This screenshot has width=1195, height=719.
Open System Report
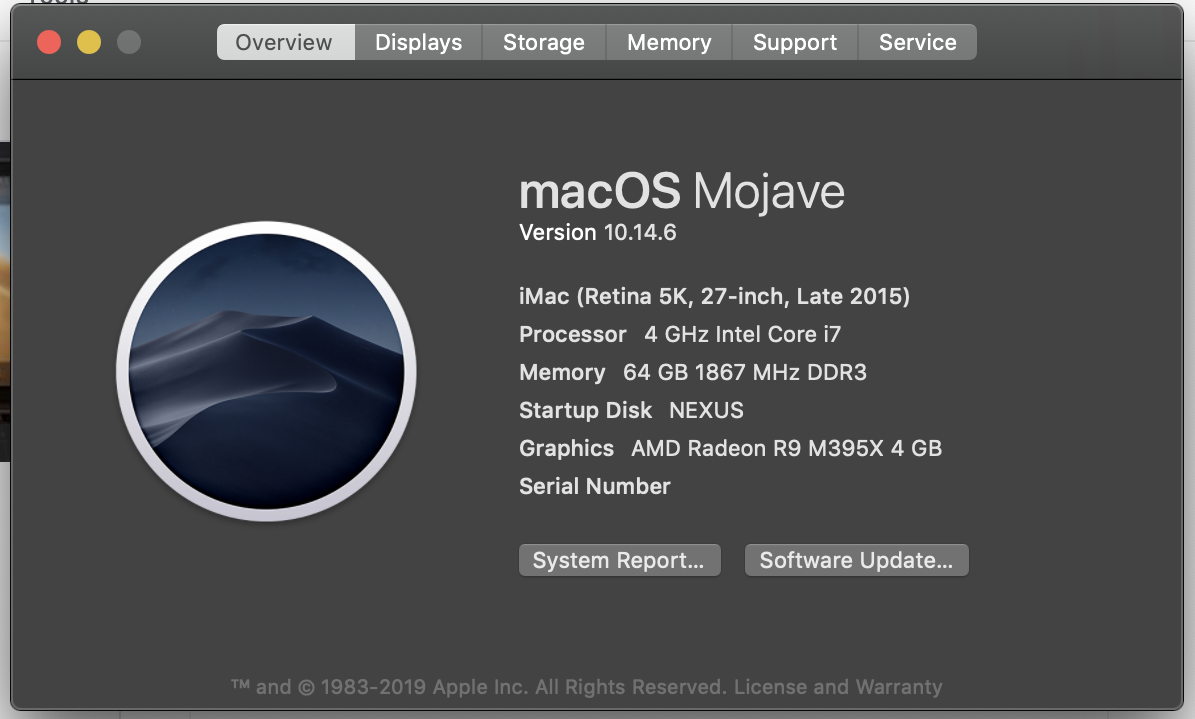click(619, 560)
